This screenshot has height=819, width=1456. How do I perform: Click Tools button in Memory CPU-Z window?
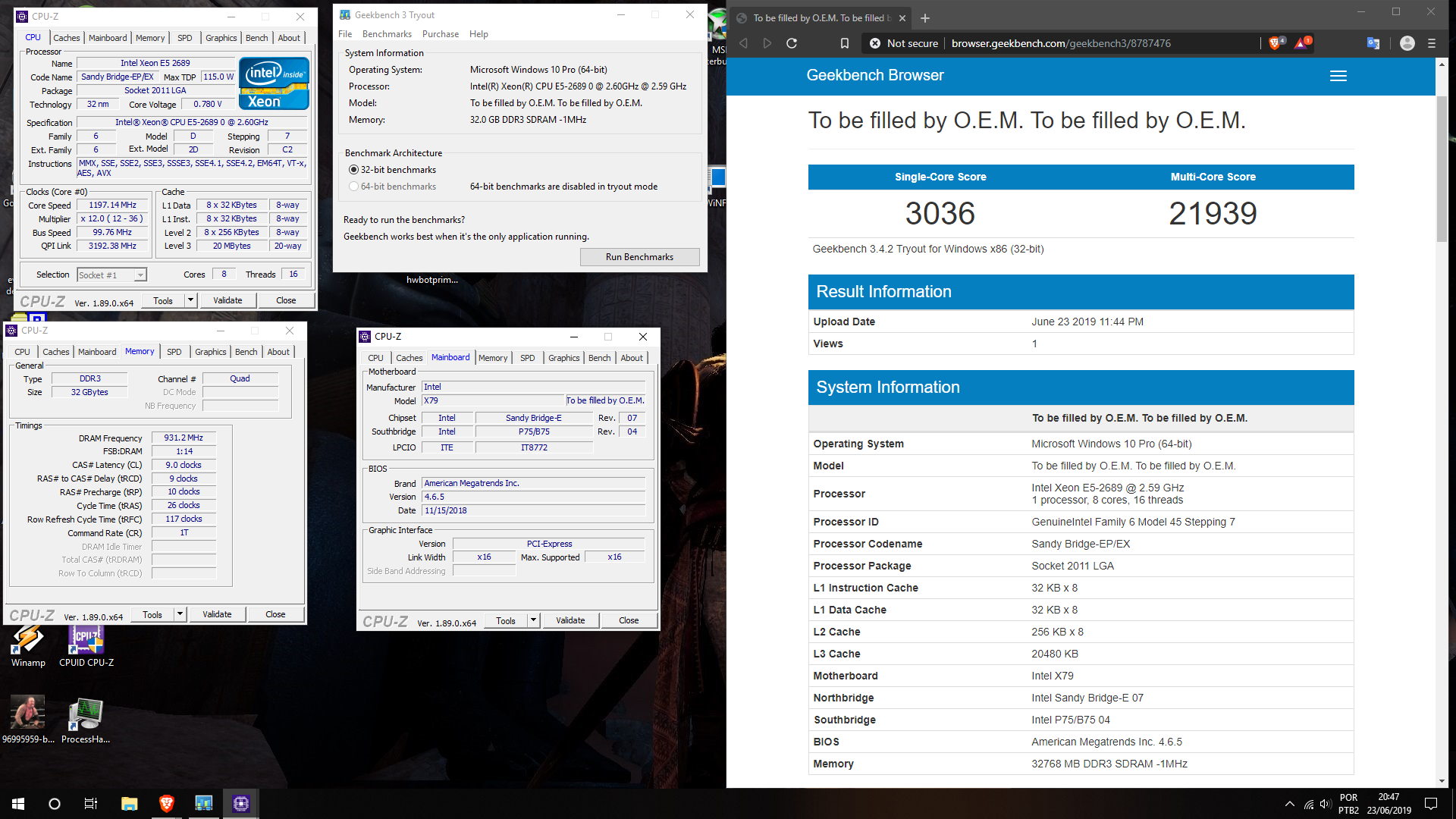point(152,615)
